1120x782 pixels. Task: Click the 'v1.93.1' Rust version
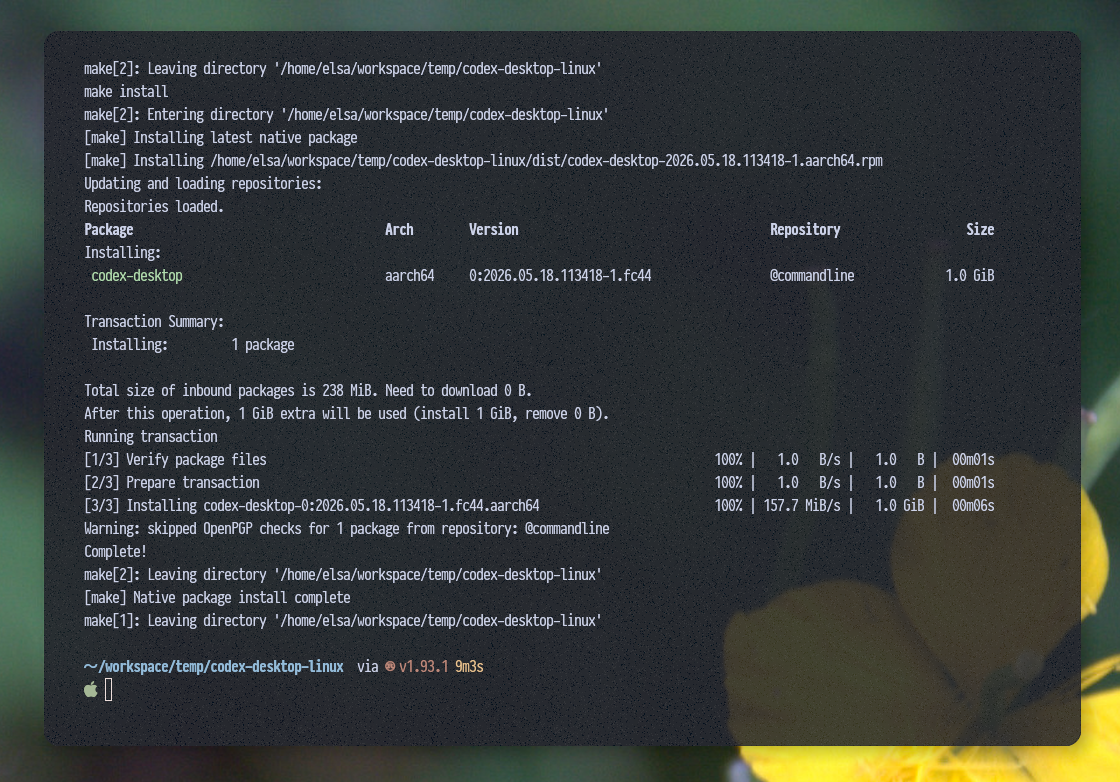coord(424,667)
